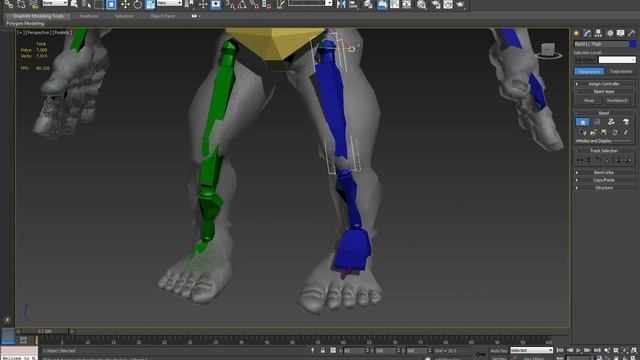Open the Utilities hammer panel tab
Image resolution: width=640 pixels, height=360 pixels.
pos(631,33)
